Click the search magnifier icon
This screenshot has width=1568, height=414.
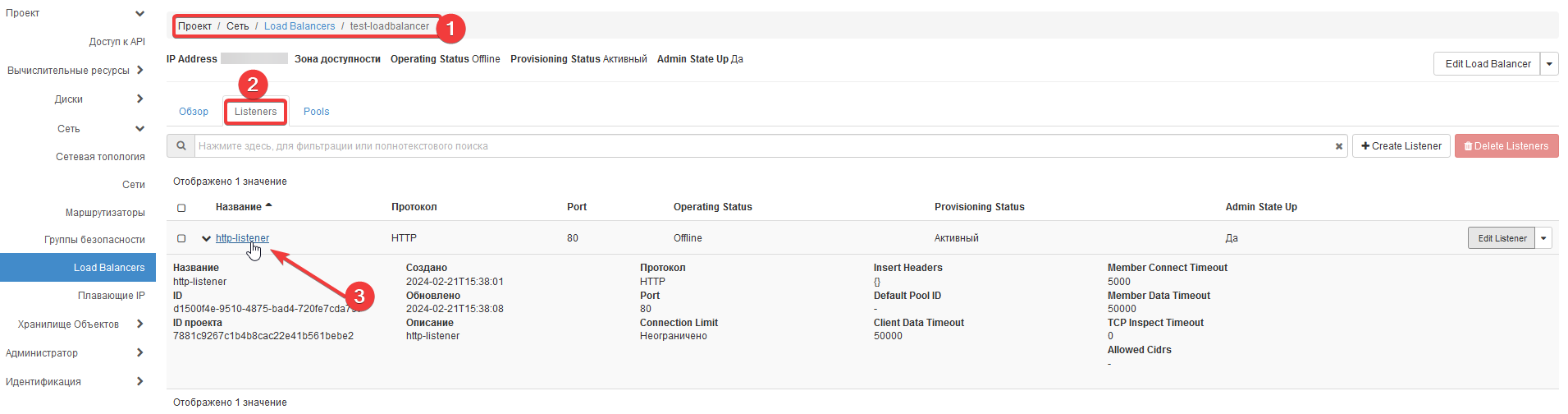coord(181,146)
